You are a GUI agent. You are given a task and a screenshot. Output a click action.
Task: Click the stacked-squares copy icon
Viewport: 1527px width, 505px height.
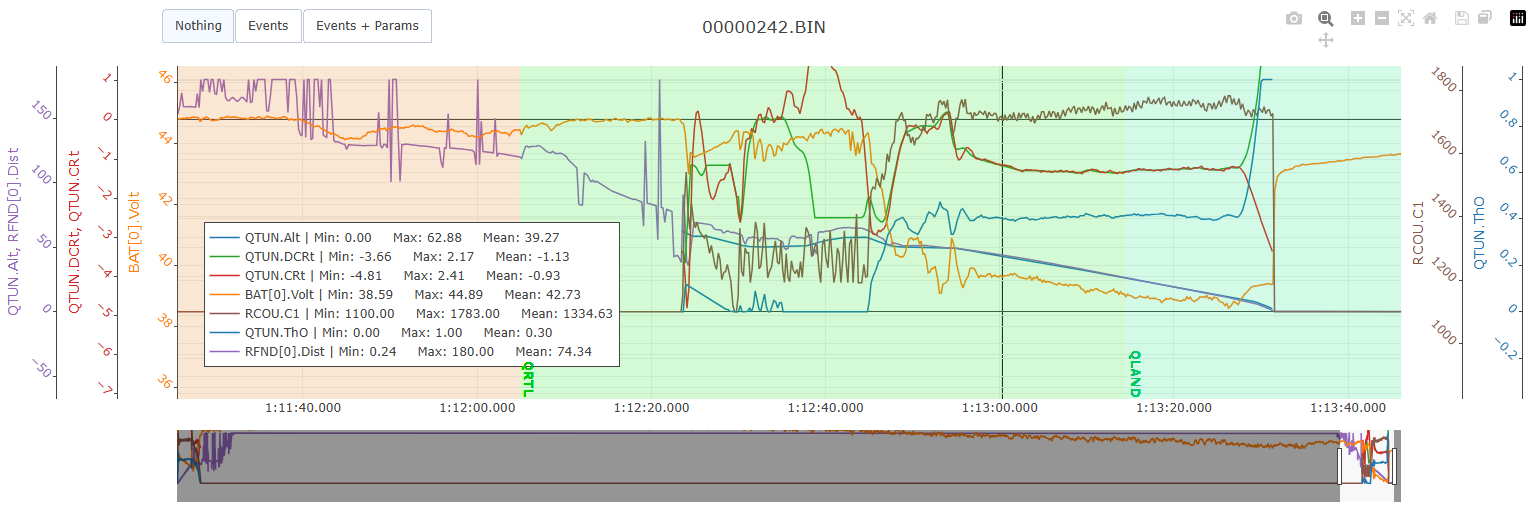(x=1485, y=18)
